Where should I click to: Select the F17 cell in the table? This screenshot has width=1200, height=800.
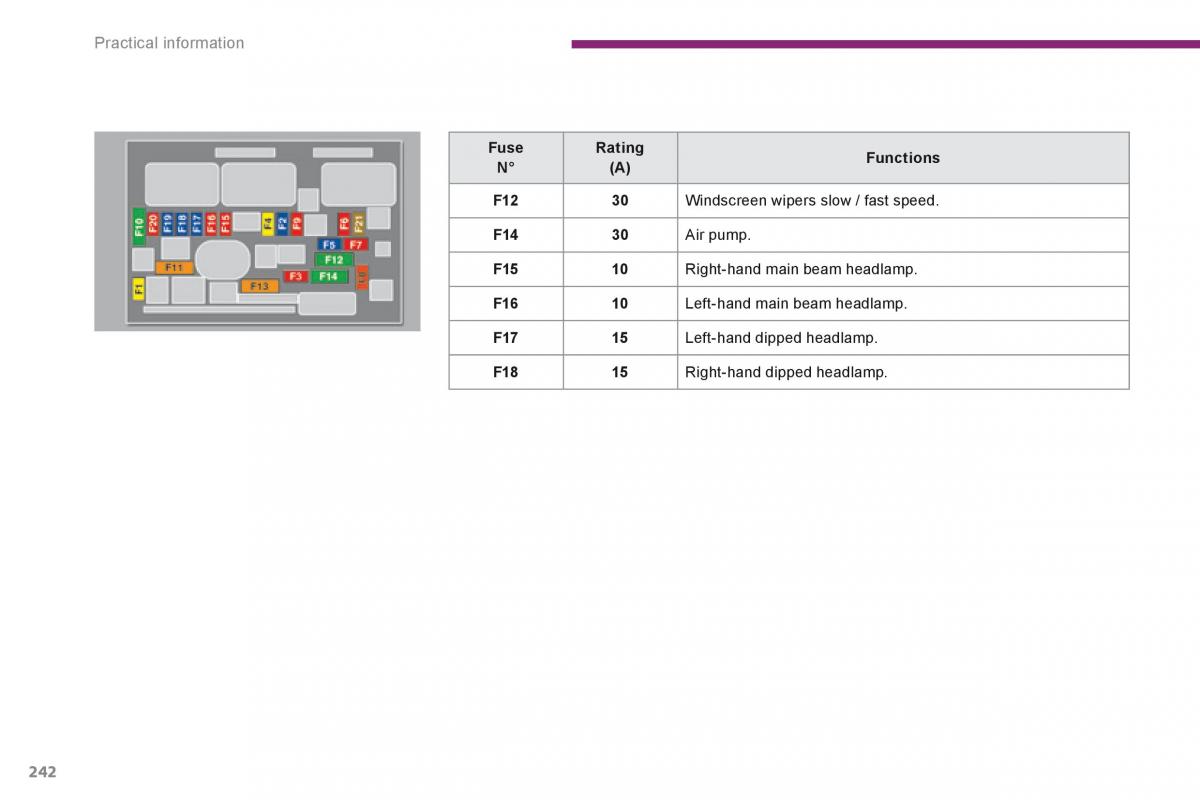point(506,338)
